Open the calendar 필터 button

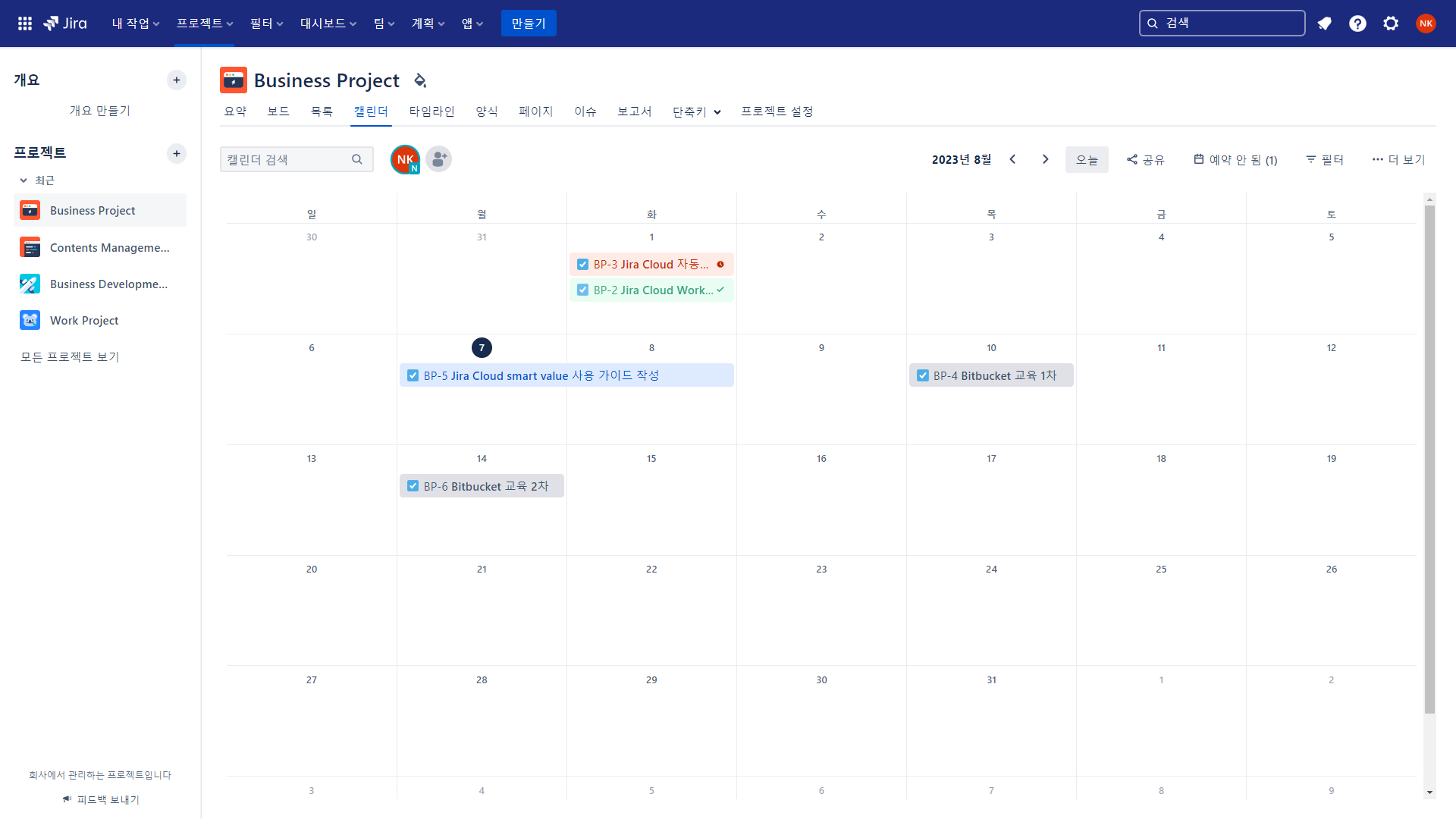[1325, 159]
